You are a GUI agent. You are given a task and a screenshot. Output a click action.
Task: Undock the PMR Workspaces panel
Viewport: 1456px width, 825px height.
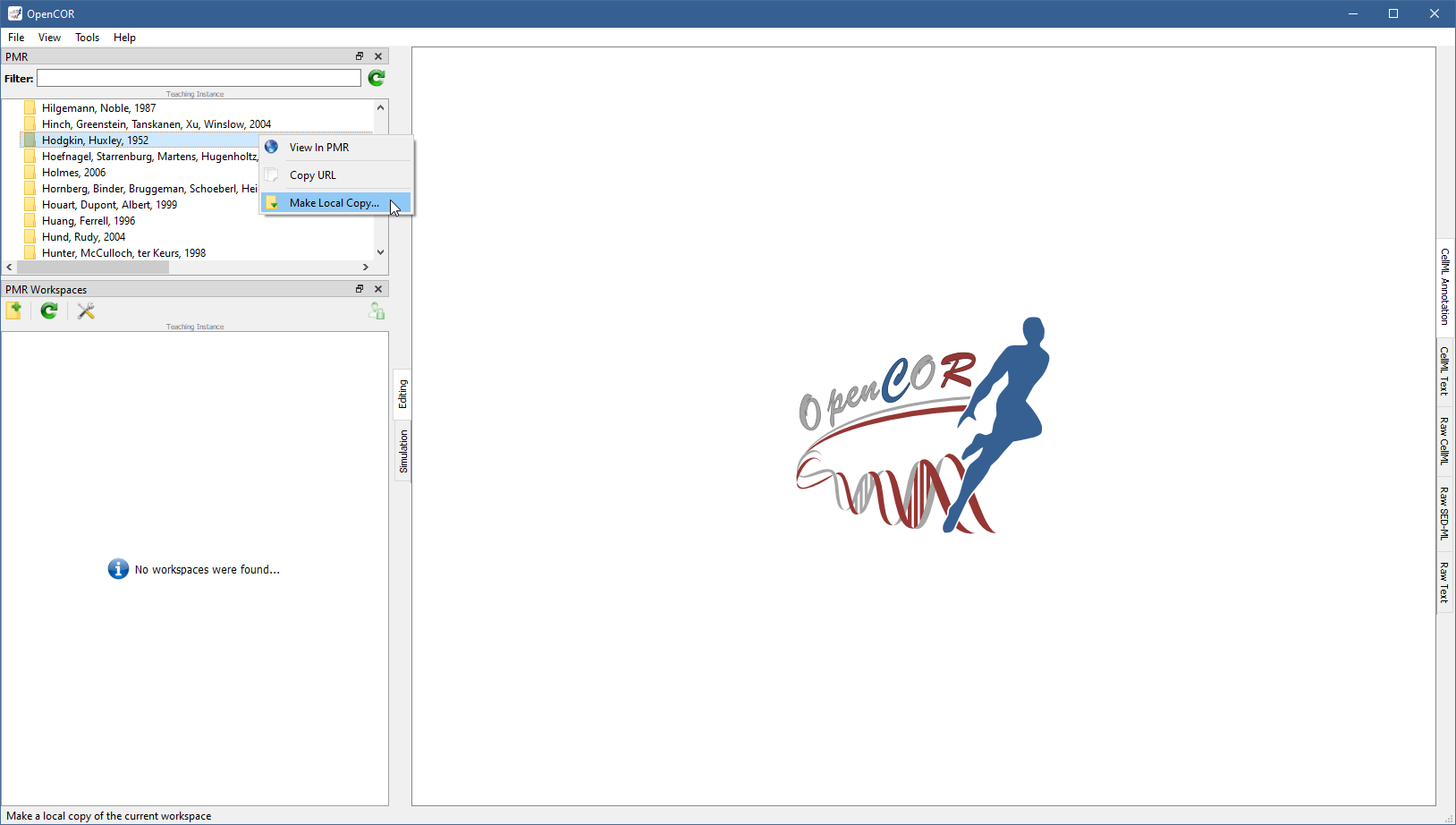360,289
